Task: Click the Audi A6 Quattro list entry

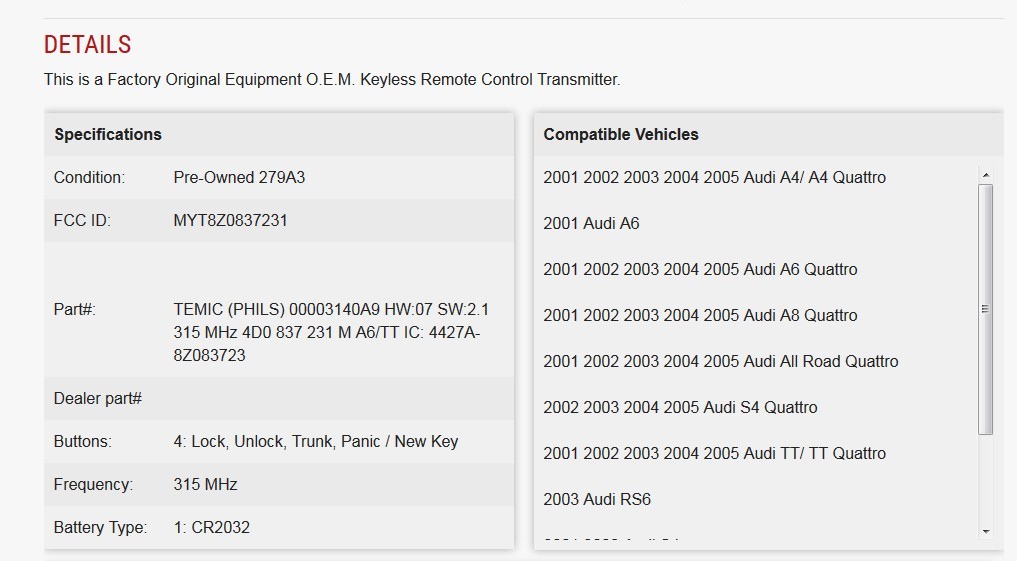Action: point(700,269)
